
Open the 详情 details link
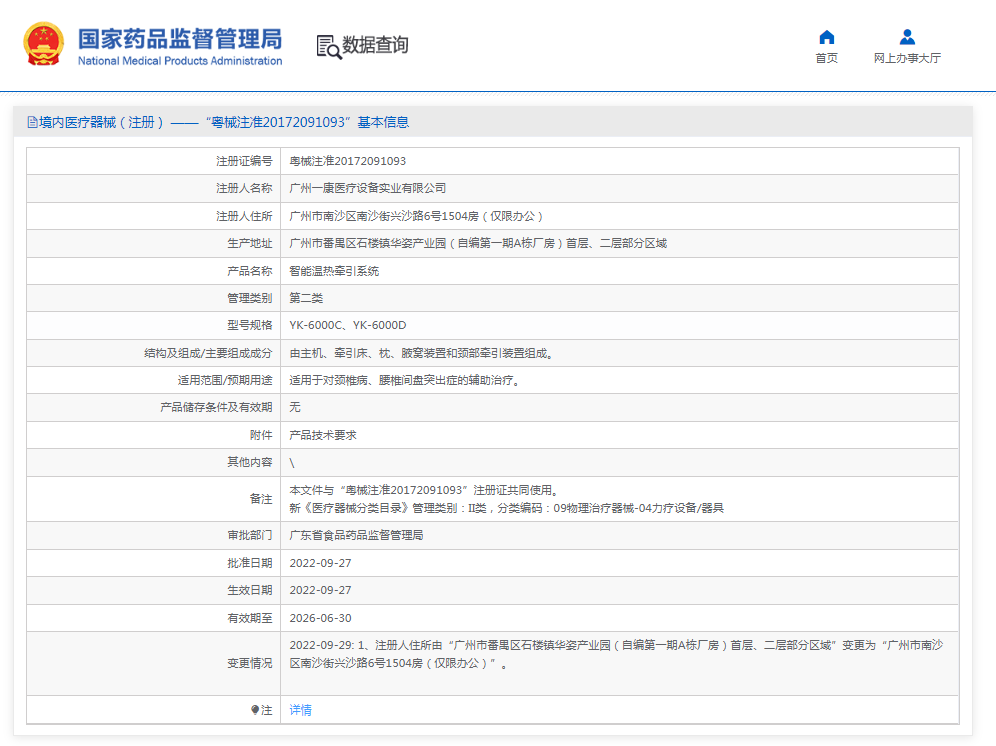pos(301,710)
